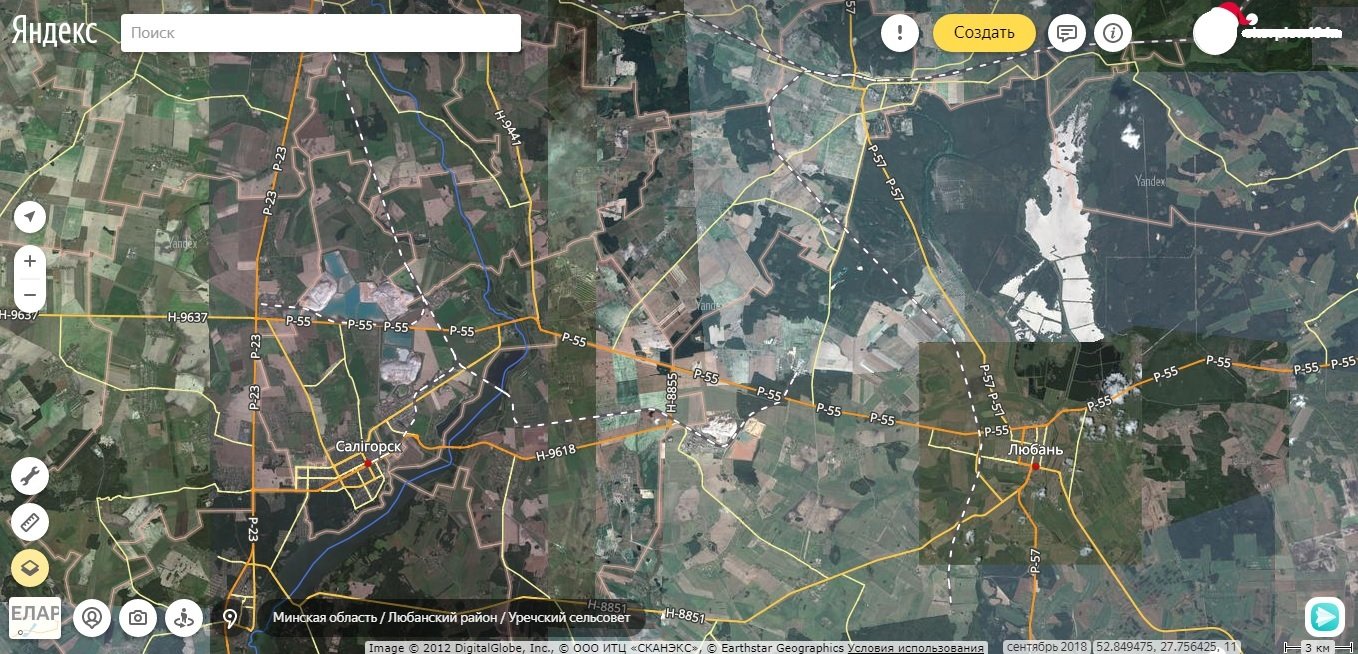Screen dimensions: 1358x654
Task: Open the info help button
Action: coord(1113,33)
